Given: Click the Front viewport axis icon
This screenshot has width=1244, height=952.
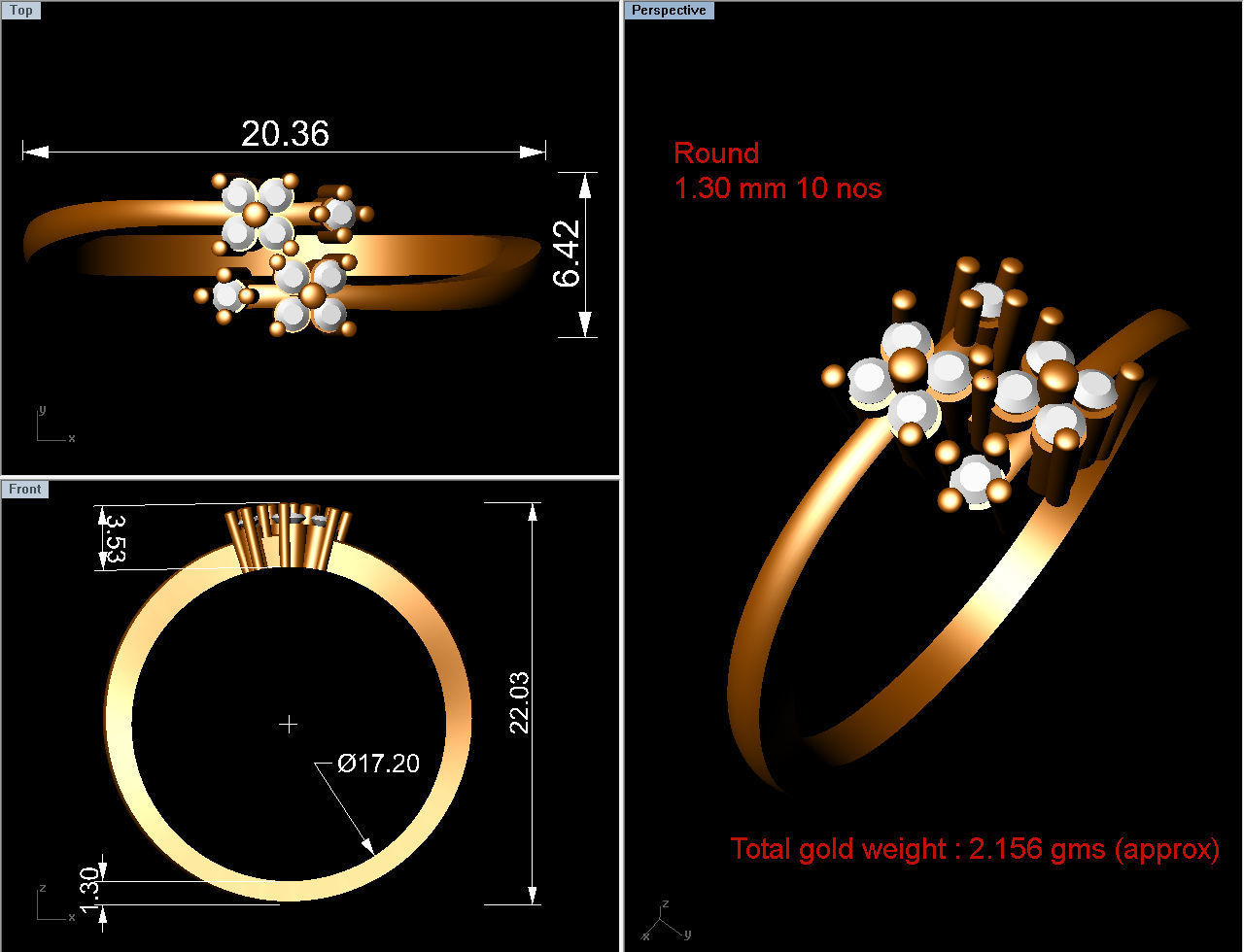Looking at the screenshot, I should [x=55, y=902].
